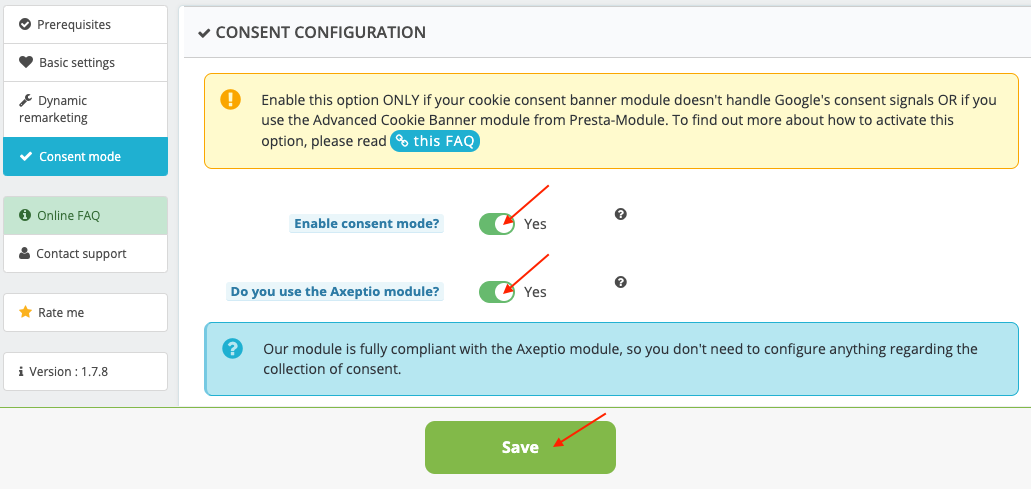Go to the Dynamic remarketing section
1031x489 pixels.
85,109
